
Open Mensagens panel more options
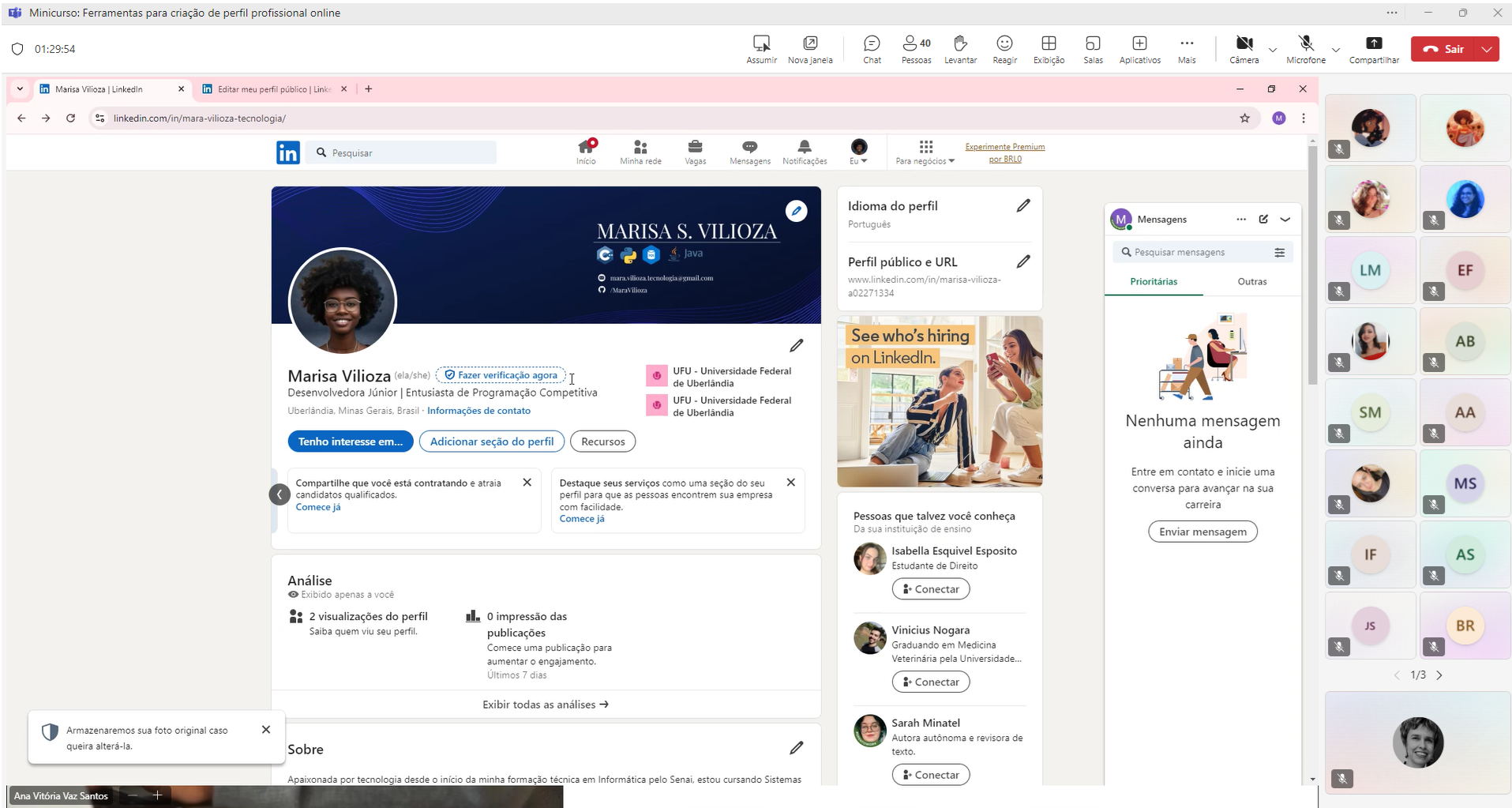click(1241, 220)
